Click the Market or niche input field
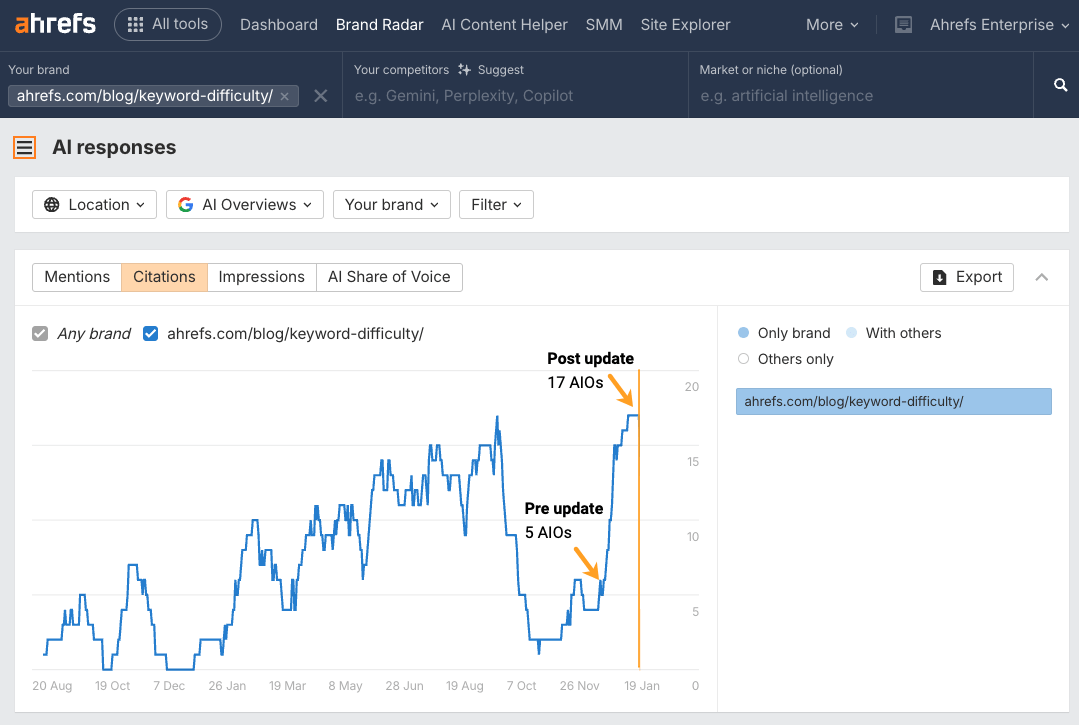1079x725 pixels. pyautogui.click(x=860, y=95)
